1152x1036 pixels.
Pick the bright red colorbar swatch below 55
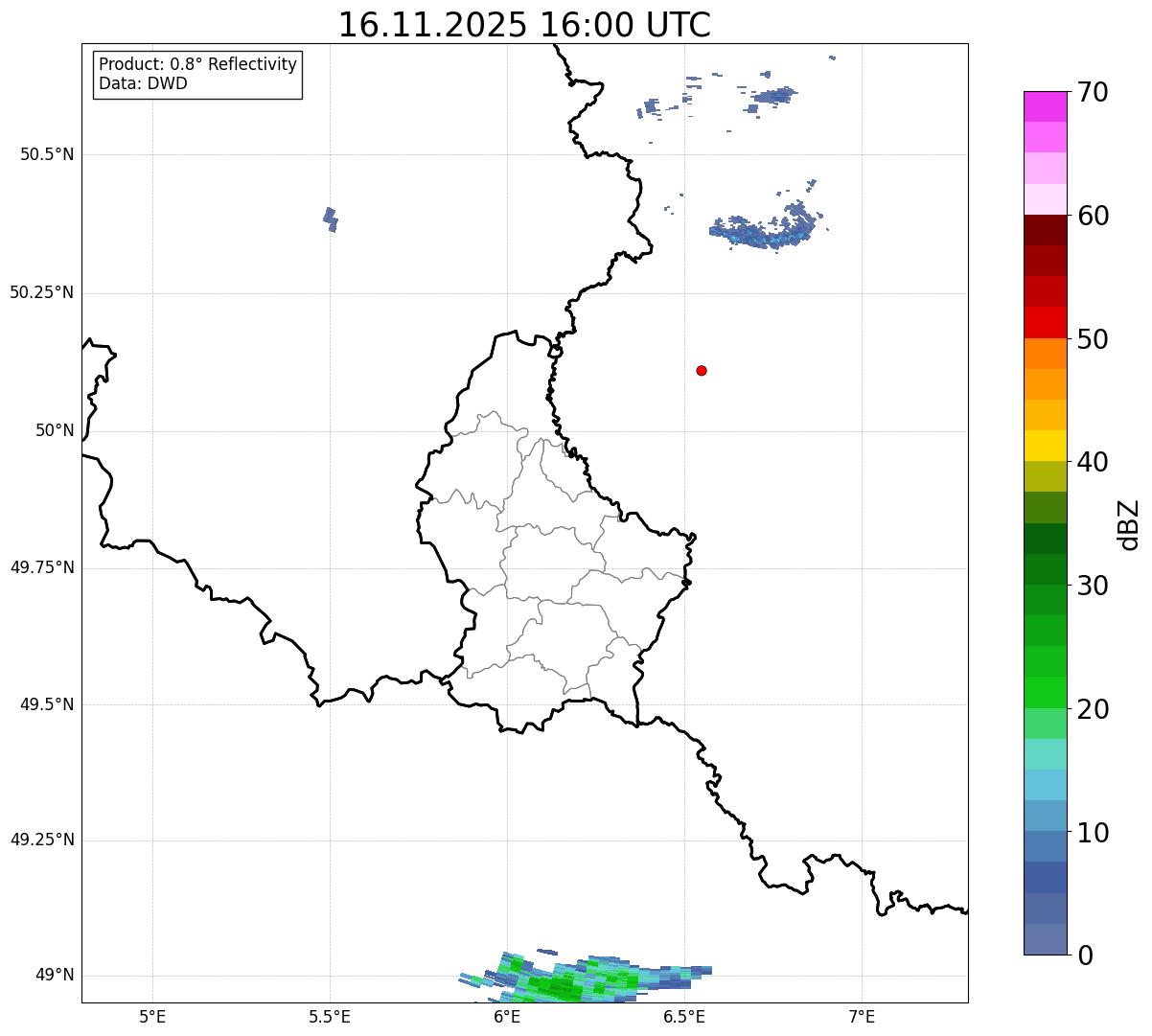pos(1046,322)
